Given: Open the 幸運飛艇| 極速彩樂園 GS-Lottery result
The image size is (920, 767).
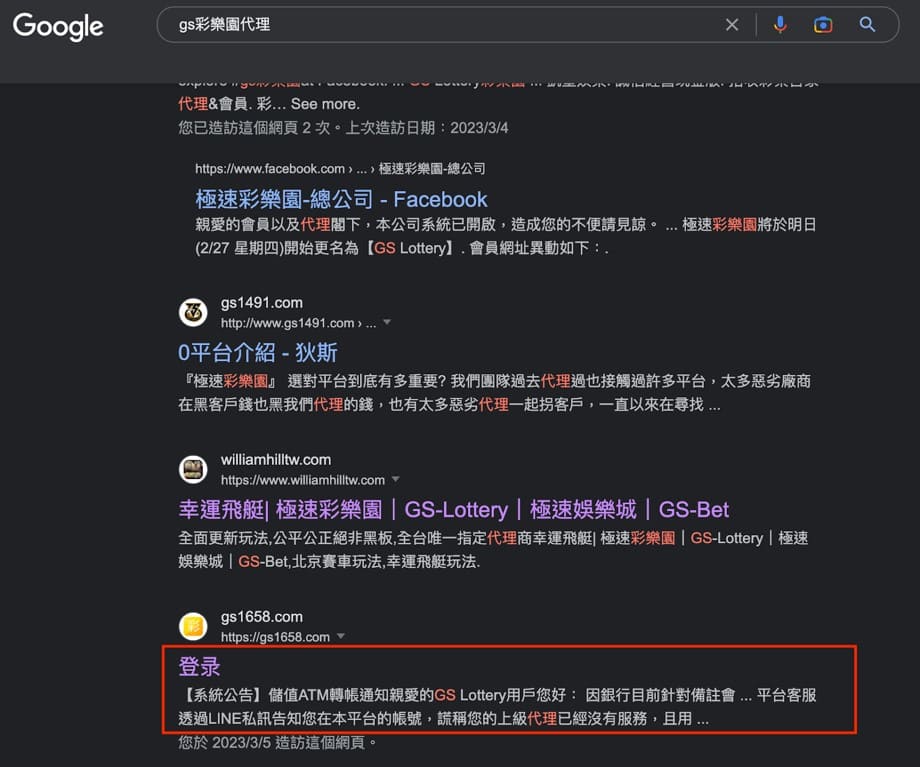Looking at the screenshot, I should point(454,509).
